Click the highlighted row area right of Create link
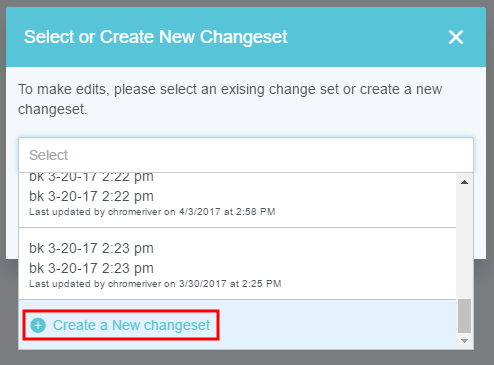The width and height of the screenshot is (494, 365). [x=337, y=325]
